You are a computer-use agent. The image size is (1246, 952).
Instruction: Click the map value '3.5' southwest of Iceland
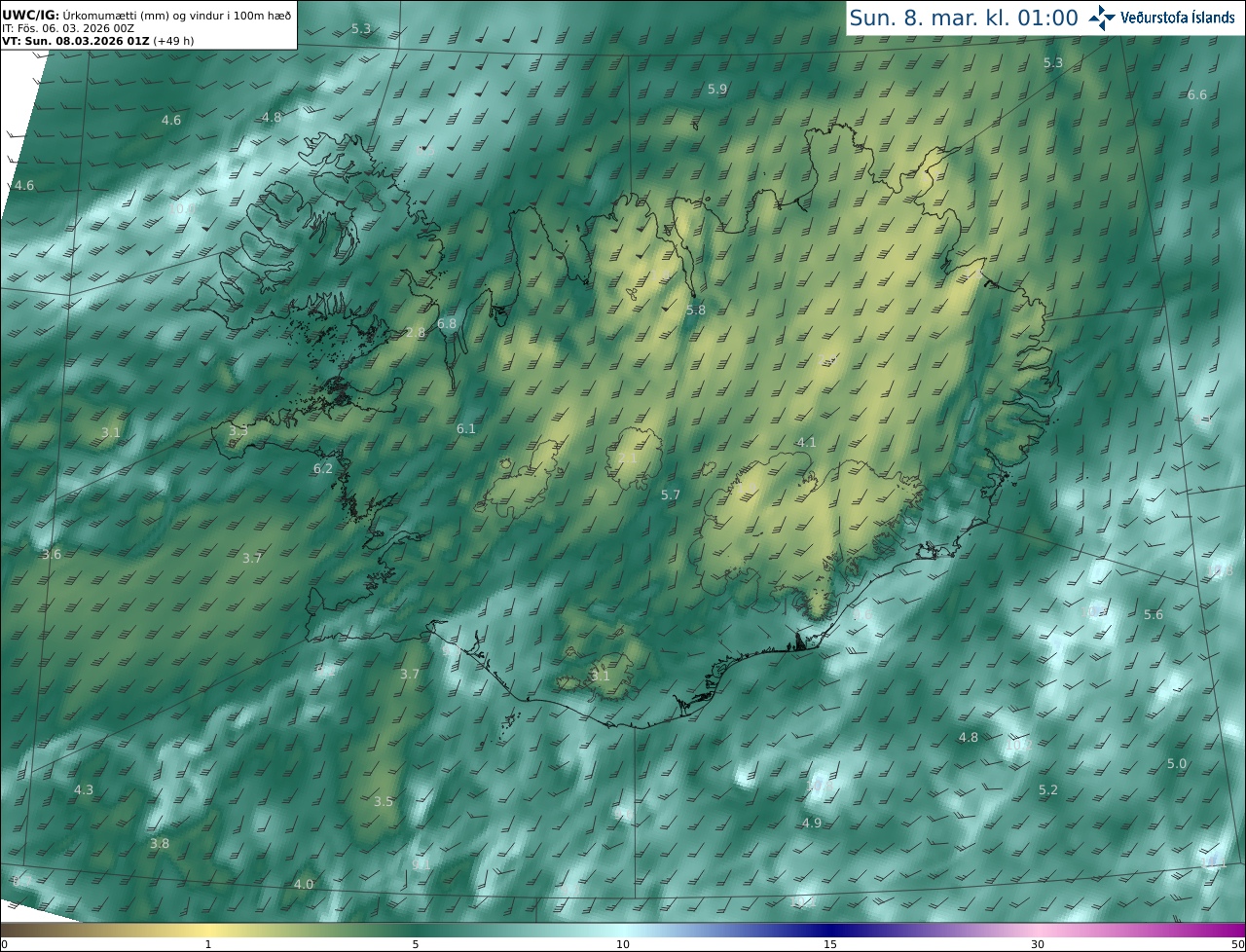[x=384, y=802]
